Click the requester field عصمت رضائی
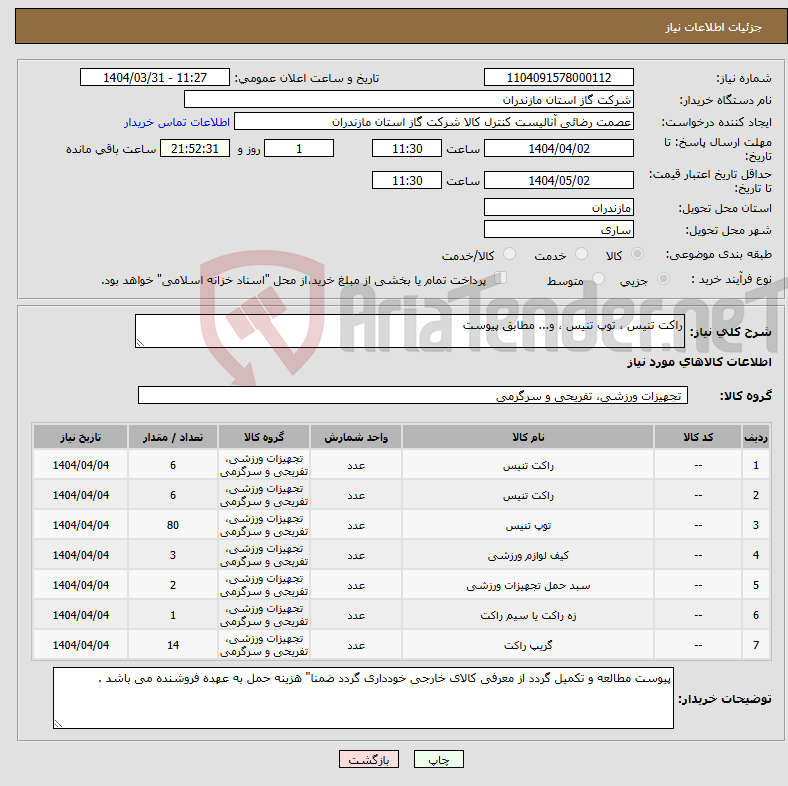The height and width of the screenshot is (786, 788). pos(434,122)
